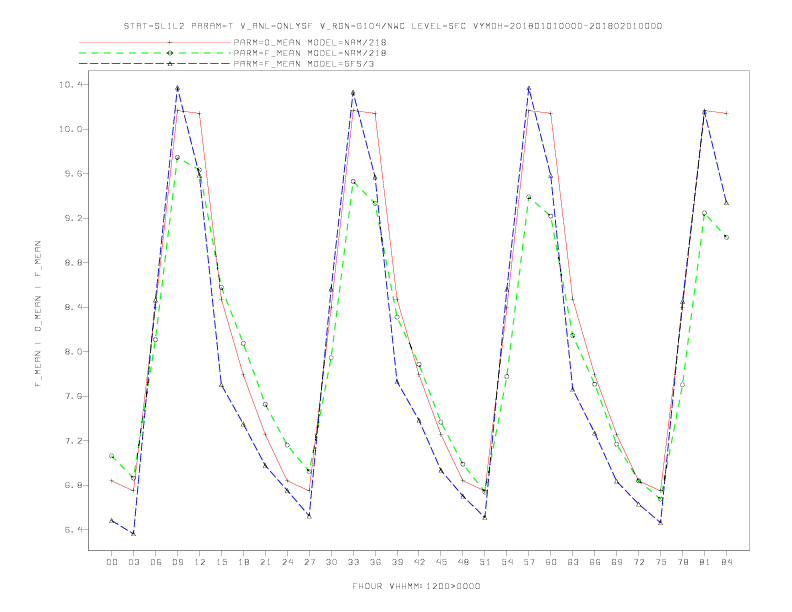Click y-axis tick value 6.4

click(x=73, y=530)
